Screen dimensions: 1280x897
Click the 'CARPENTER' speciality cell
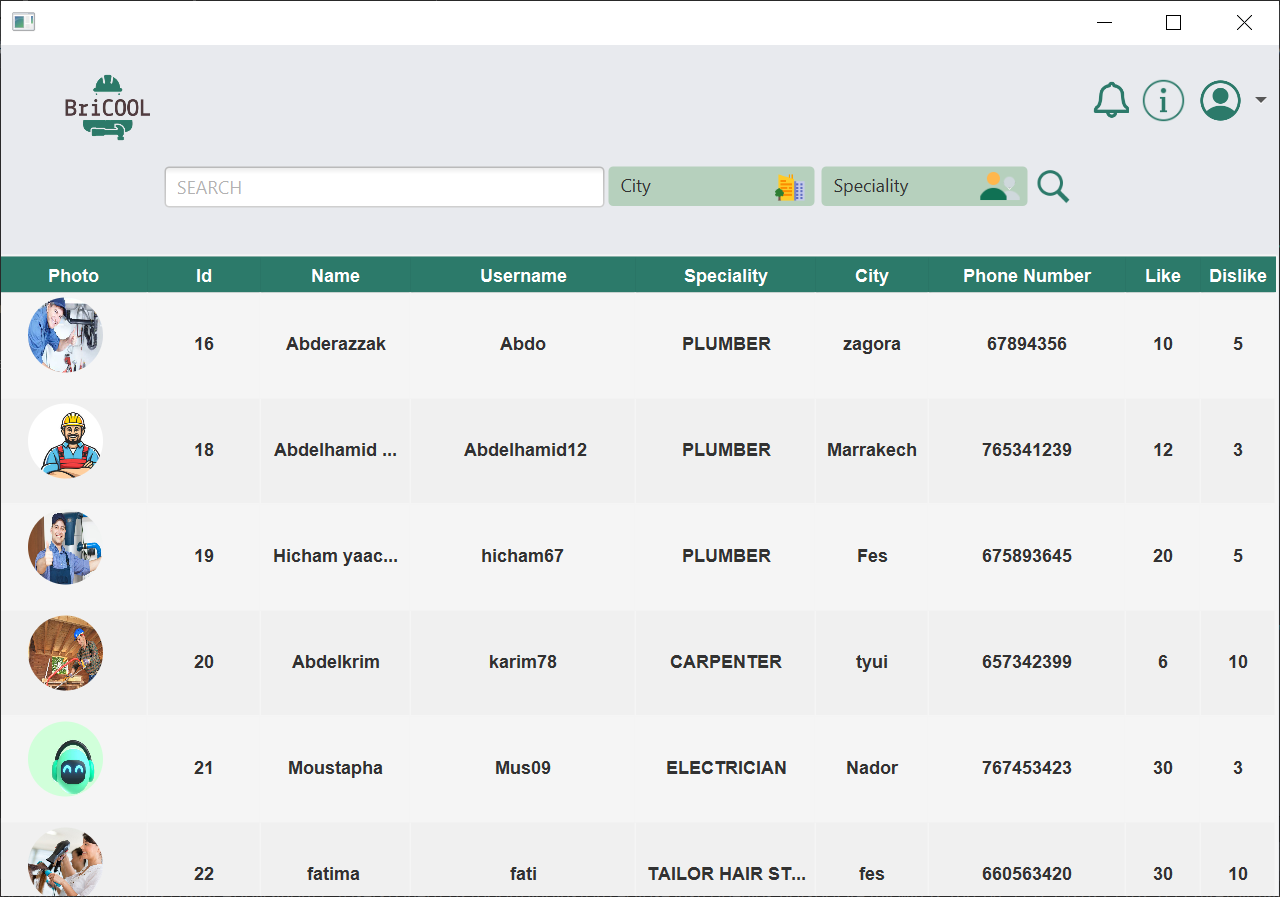point(726,662)
